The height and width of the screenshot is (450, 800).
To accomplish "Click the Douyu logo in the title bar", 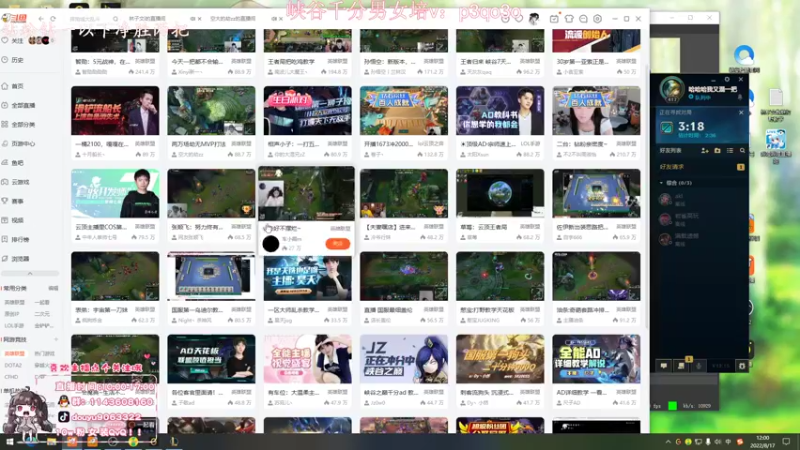I will tap(14, 18).
